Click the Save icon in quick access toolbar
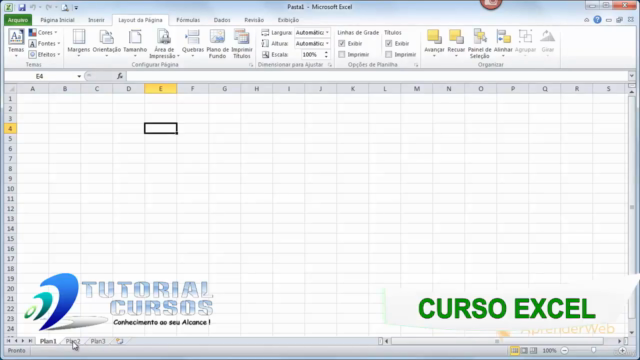Viewport: 640px width, 360px height. pyautogui.click(x=22, y=7)
